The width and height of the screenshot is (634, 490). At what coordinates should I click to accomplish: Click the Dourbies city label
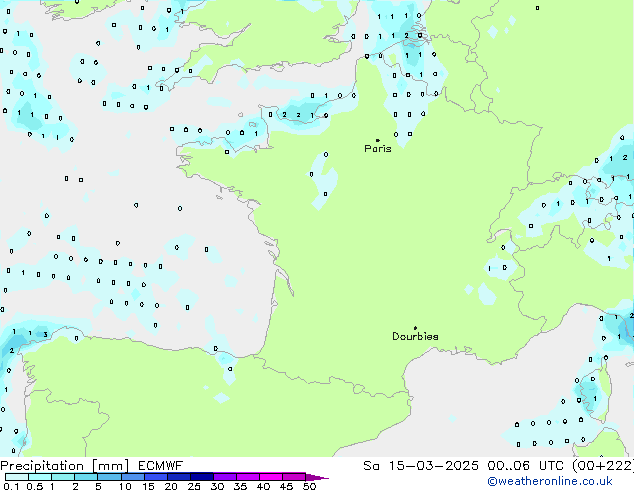[x=415, y=336]
